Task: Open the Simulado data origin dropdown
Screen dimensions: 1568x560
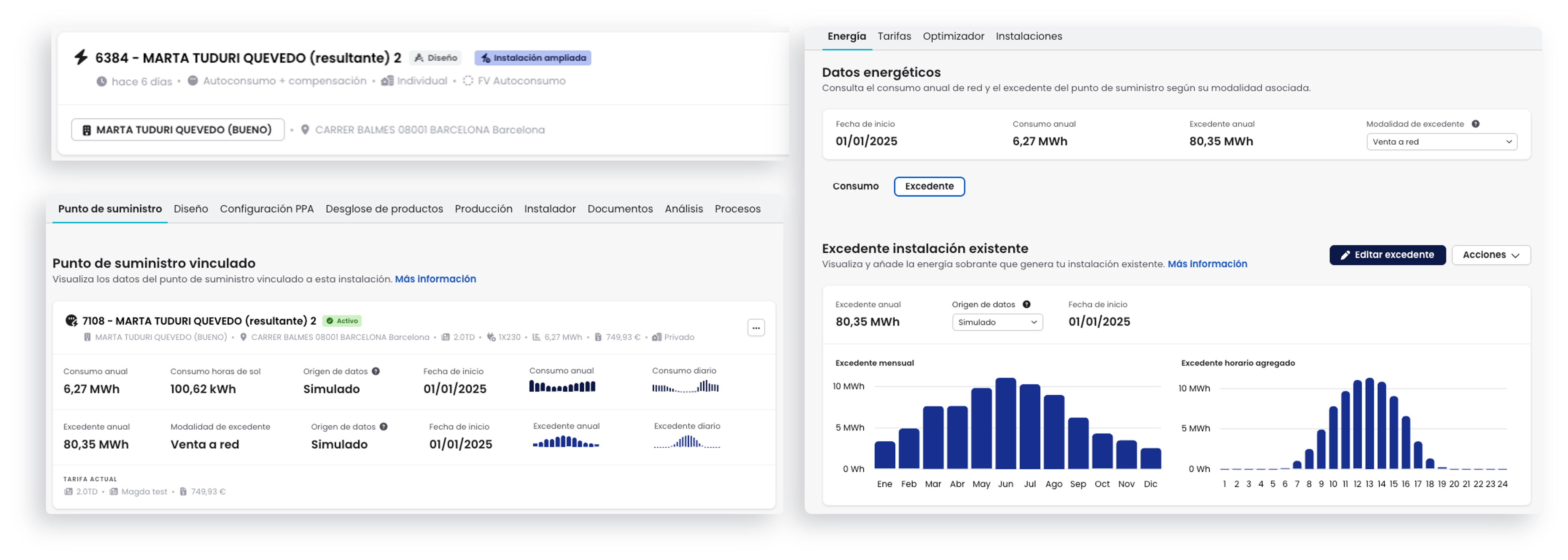Action: 997,322
